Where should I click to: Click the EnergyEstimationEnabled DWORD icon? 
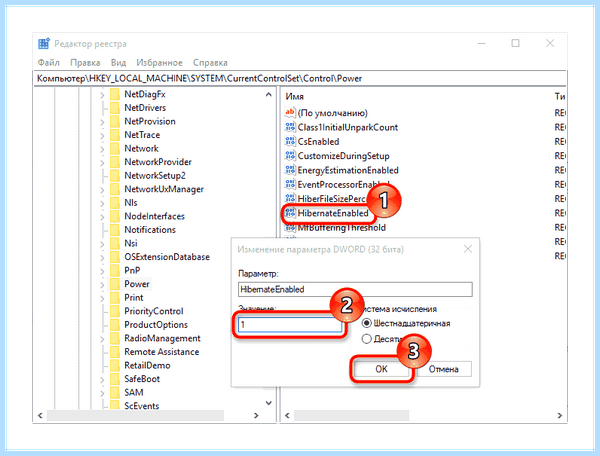pos(290,170)
